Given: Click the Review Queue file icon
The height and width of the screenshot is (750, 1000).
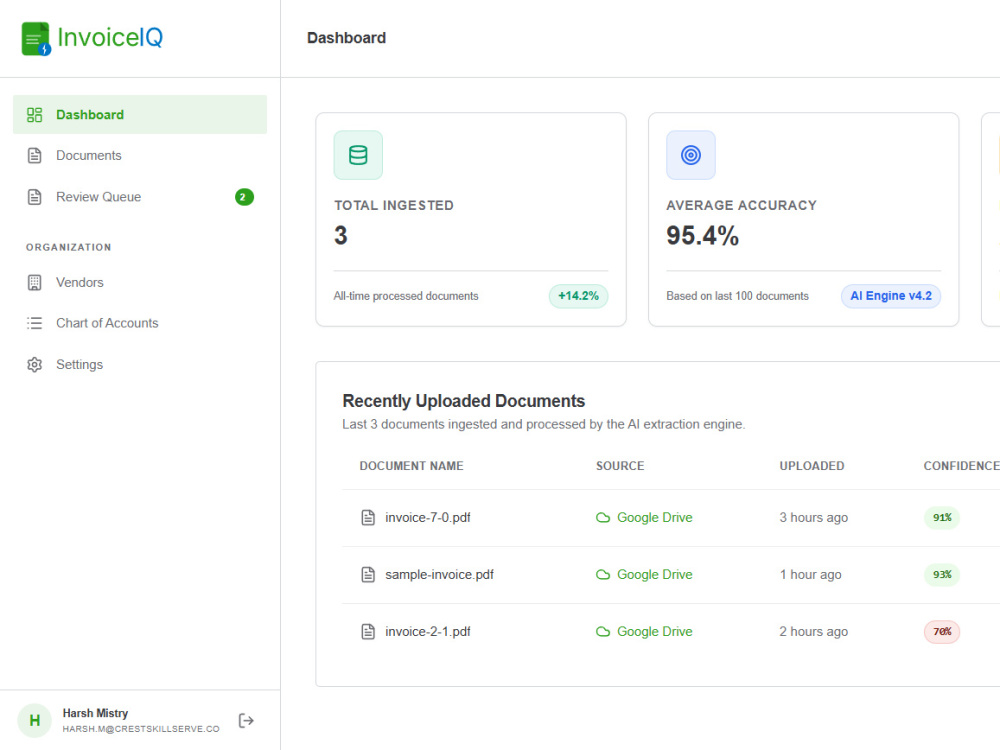Looking at the screenshot, I should pos(34,197).
